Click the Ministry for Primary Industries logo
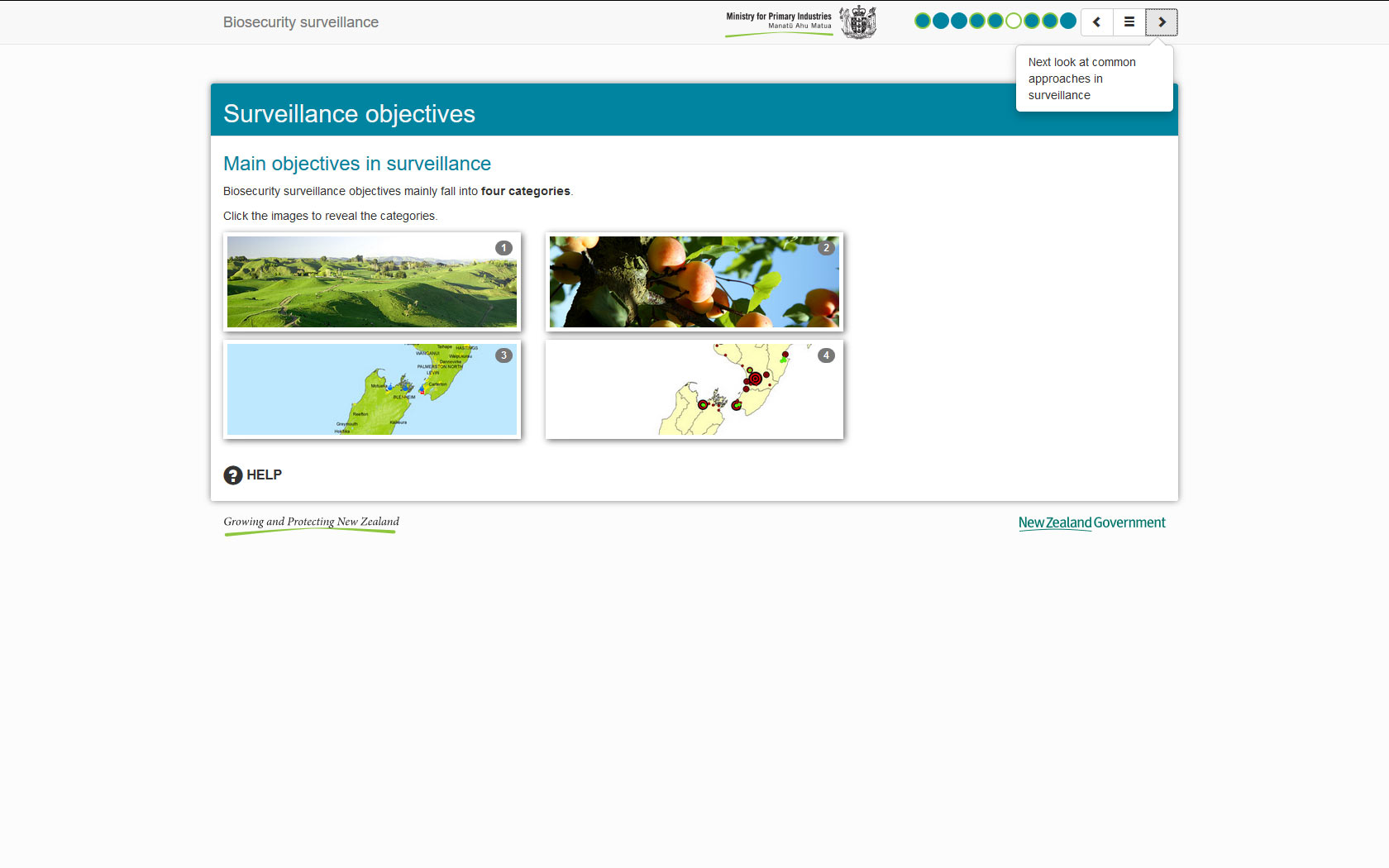The image size is (1389, 868). pos(779,23)
